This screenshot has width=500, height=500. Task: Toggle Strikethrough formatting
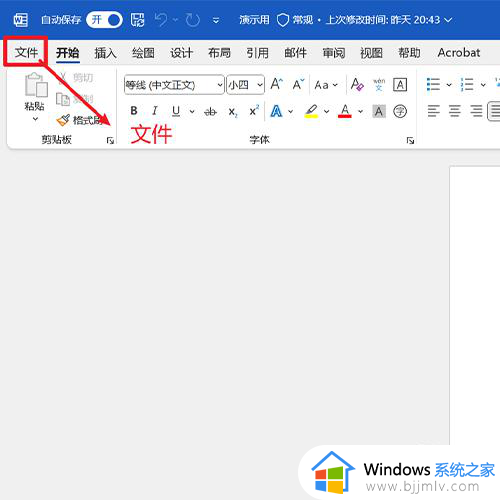click(210, 111)
